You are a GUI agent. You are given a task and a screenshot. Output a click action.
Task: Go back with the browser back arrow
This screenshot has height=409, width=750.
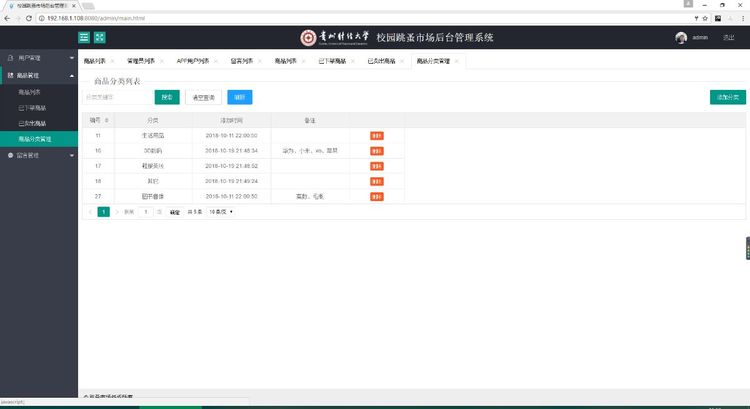pos(7,18)
